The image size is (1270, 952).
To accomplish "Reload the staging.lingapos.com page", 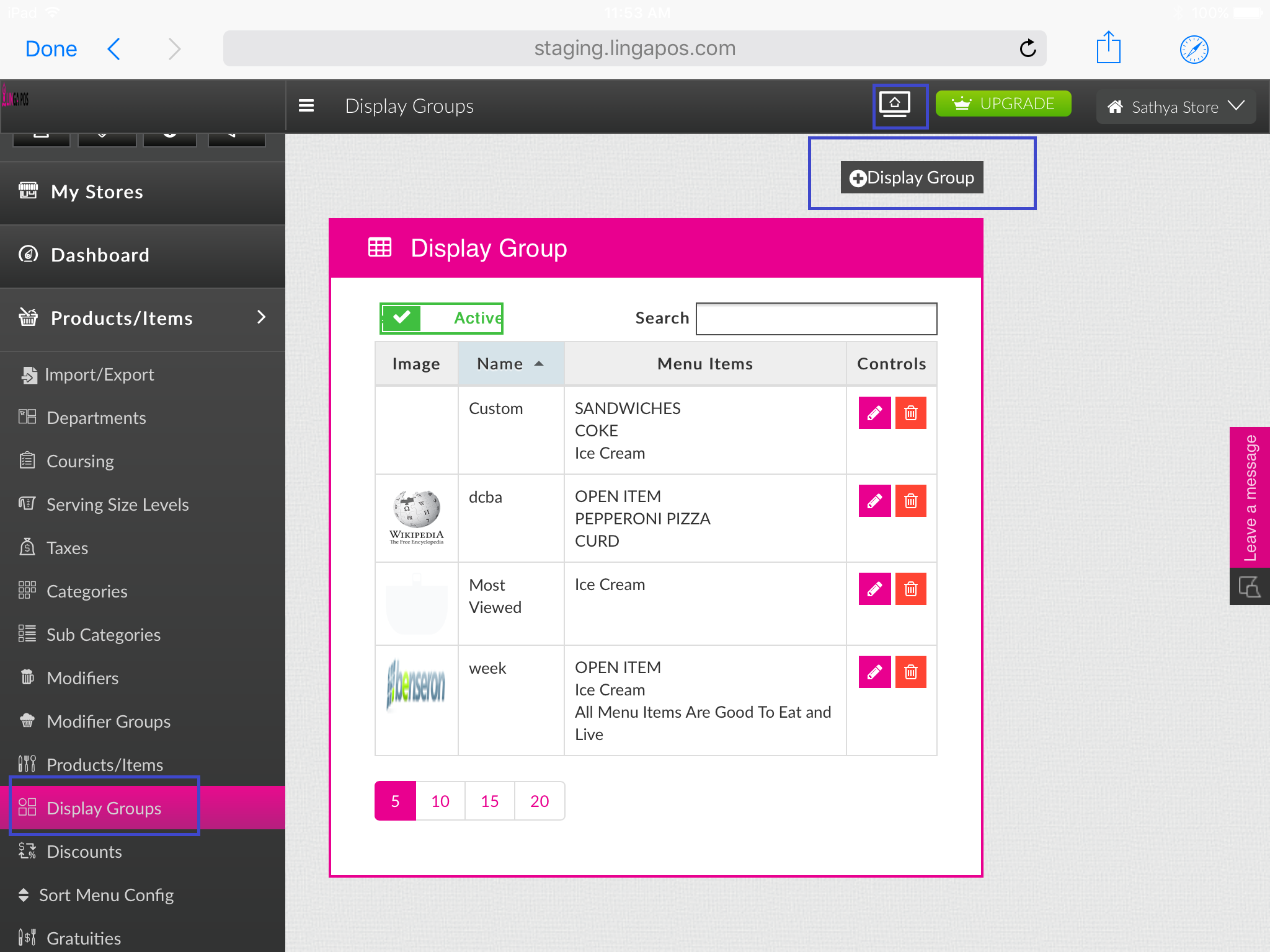I will [x=1028, y=48].
